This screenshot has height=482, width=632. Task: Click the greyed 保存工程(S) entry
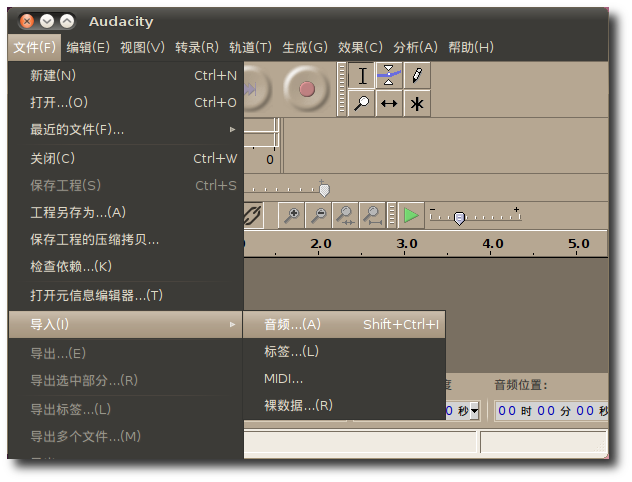(126, 185)
